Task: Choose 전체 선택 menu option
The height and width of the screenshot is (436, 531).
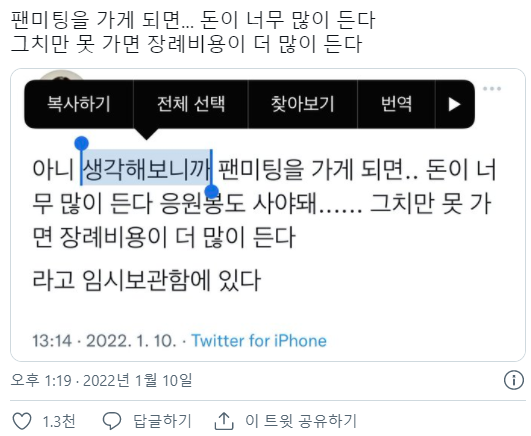Action: tap(191, 104)
